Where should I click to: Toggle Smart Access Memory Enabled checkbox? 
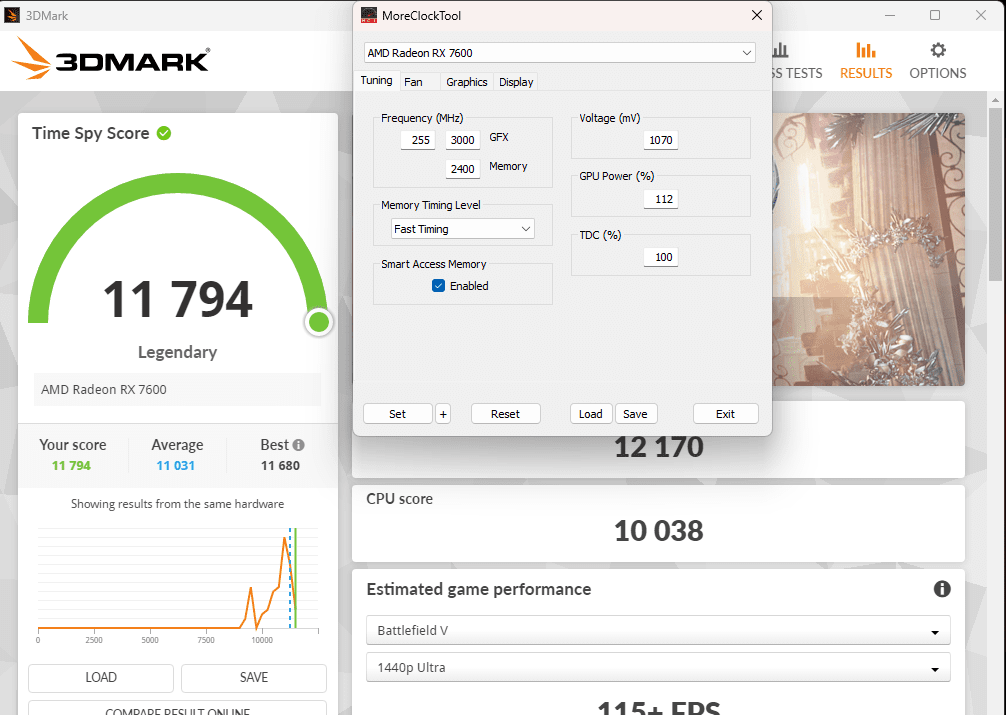(438, 286)
